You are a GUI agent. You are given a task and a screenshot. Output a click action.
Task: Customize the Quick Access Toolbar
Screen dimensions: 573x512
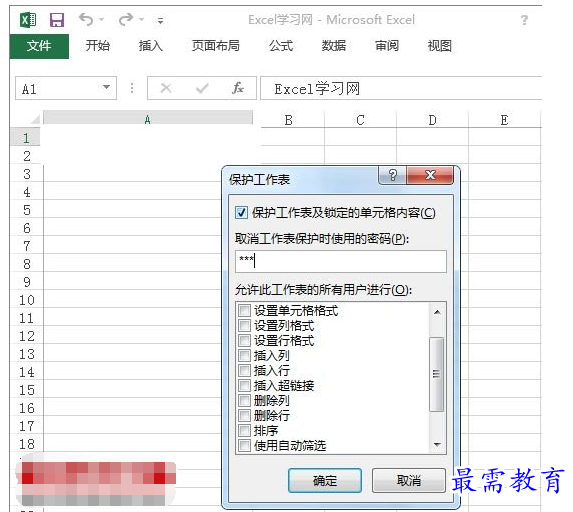pyautogui.click(x=160, y=20)
